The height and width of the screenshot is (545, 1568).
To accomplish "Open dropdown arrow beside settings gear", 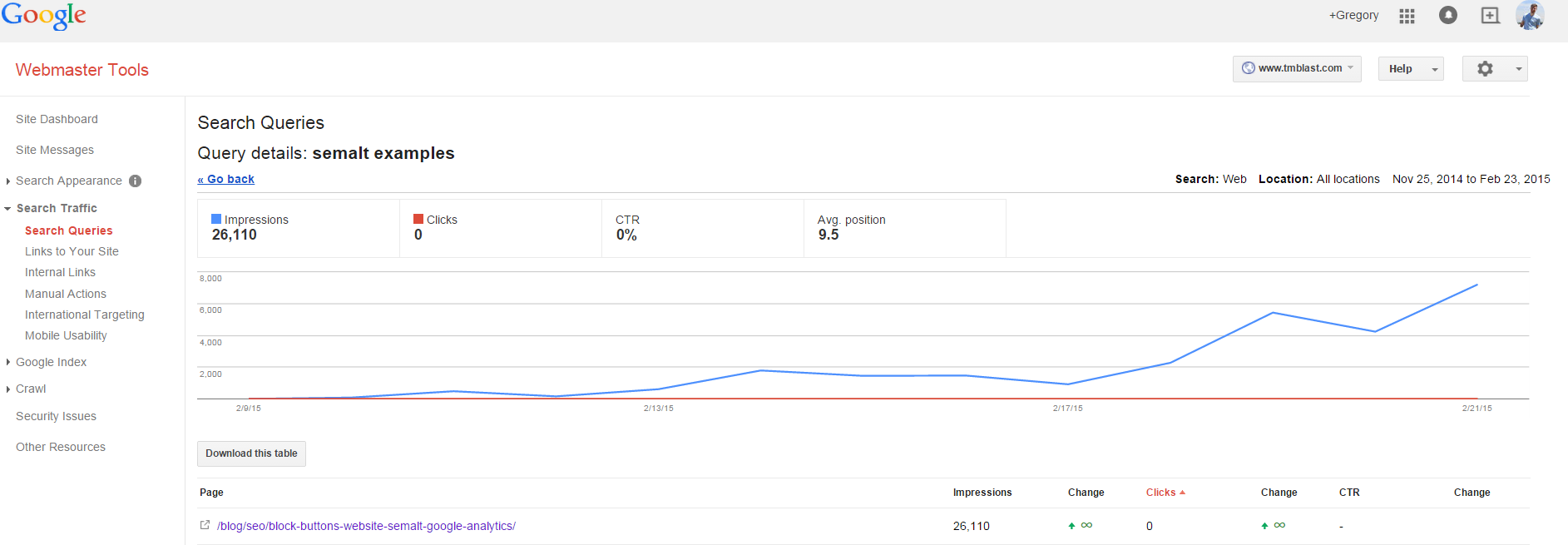I will click(1519, 69).
